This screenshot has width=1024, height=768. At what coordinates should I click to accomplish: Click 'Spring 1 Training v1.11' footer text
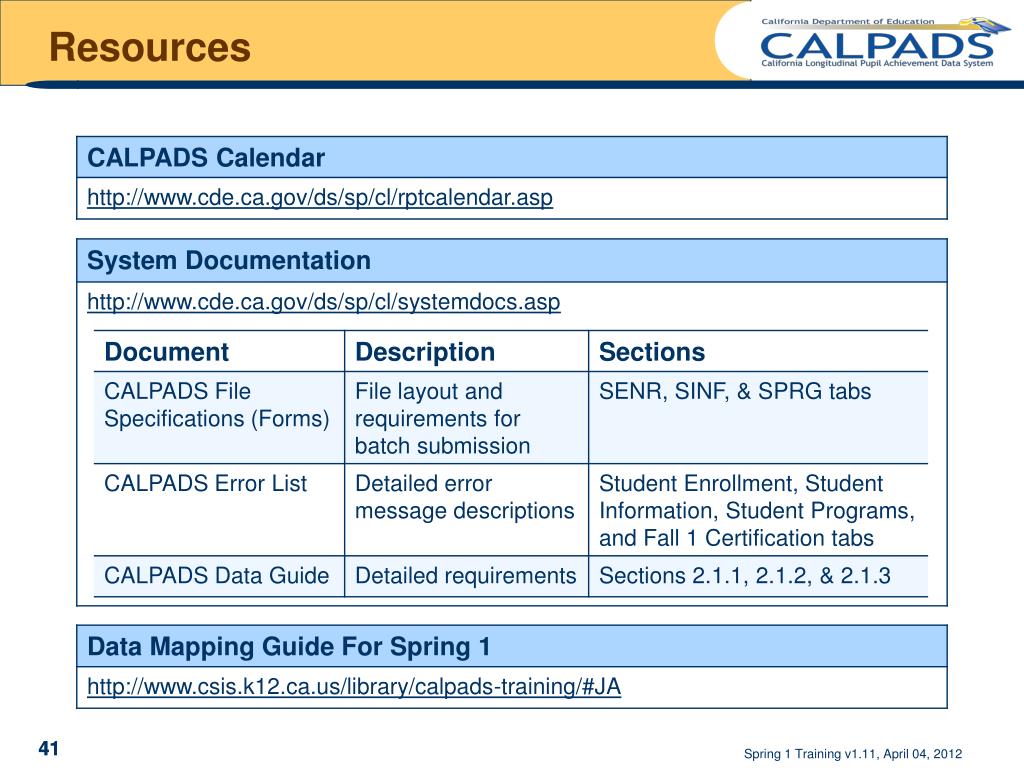point(853,754)
